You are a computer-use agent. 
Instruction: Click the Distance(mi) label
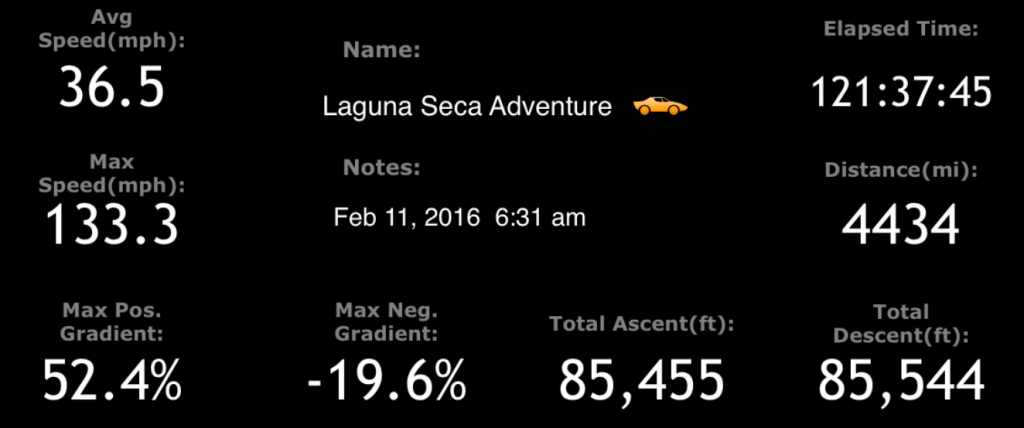pos(901,171)
